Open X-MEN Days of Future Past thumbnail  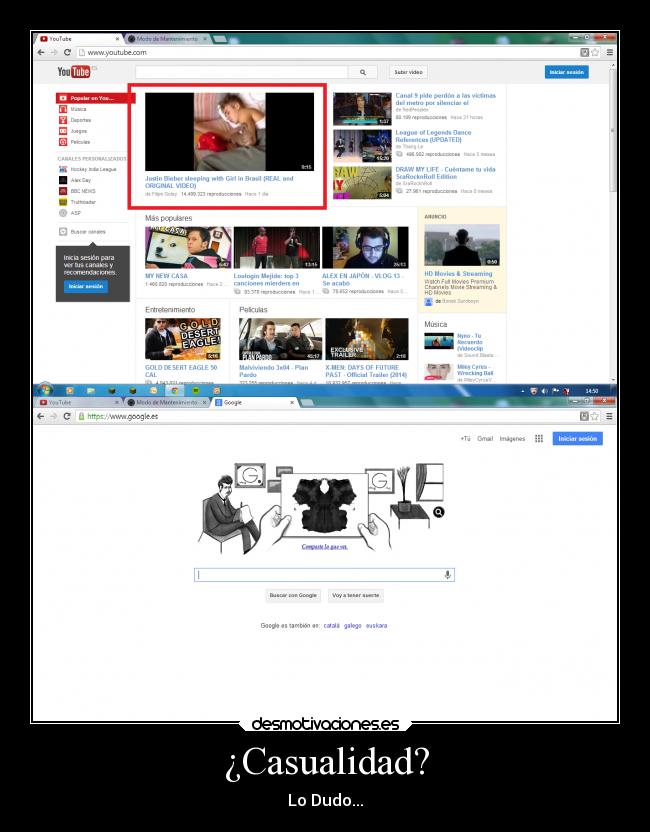367,339
